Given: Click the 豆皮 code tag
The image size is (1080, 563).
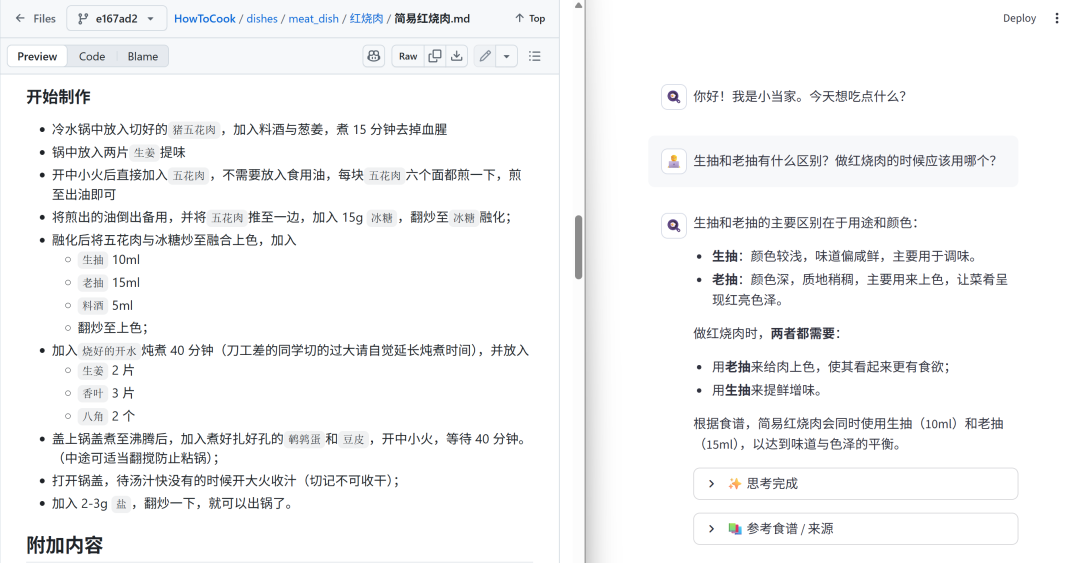Looking at the screenshot, I should point(353,439).
